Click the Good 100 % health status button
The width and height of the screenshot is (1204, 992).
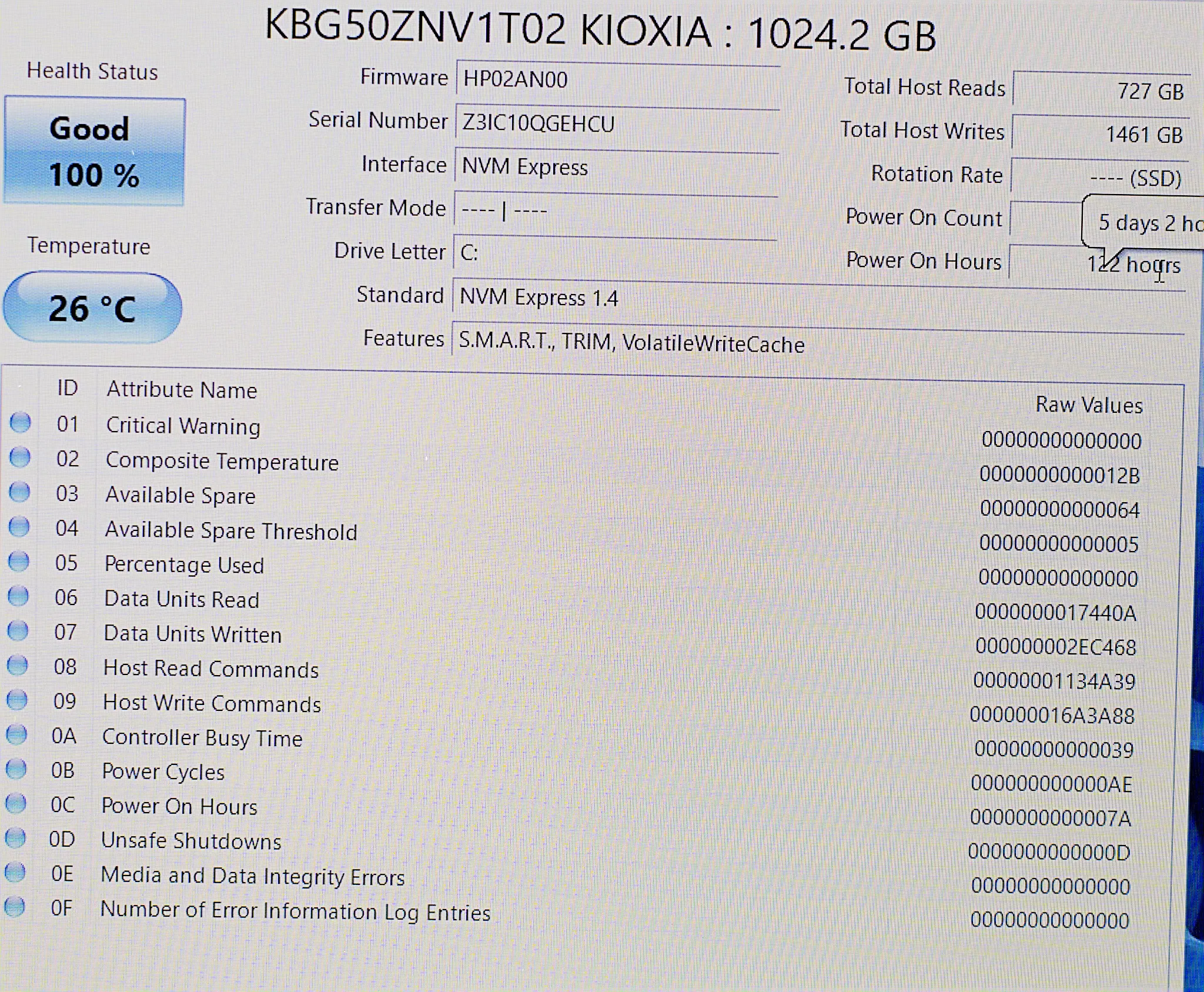pyautogui.click(x=95, y=152)
